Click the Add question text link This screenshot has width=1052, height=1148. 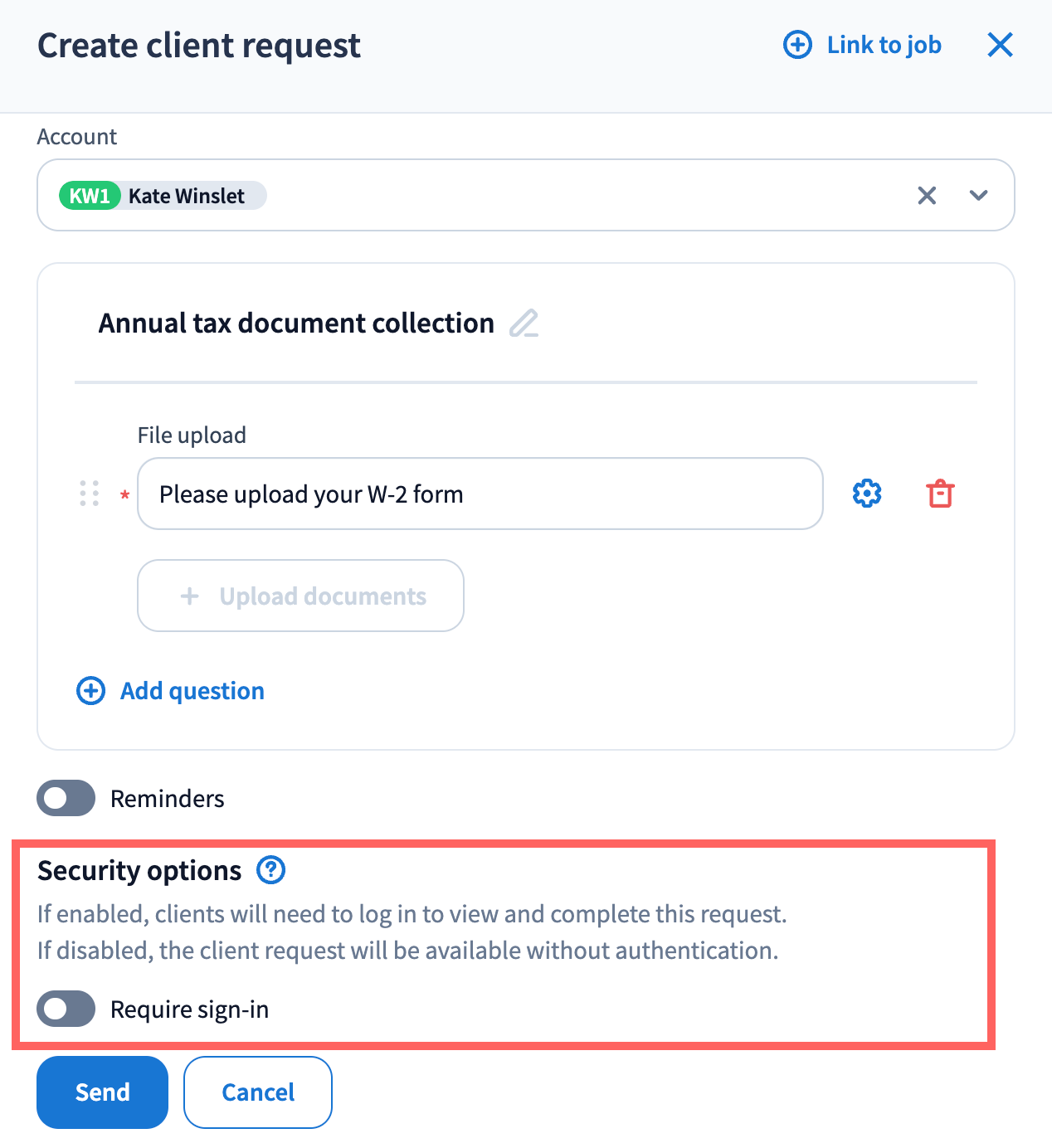point(192,691)
